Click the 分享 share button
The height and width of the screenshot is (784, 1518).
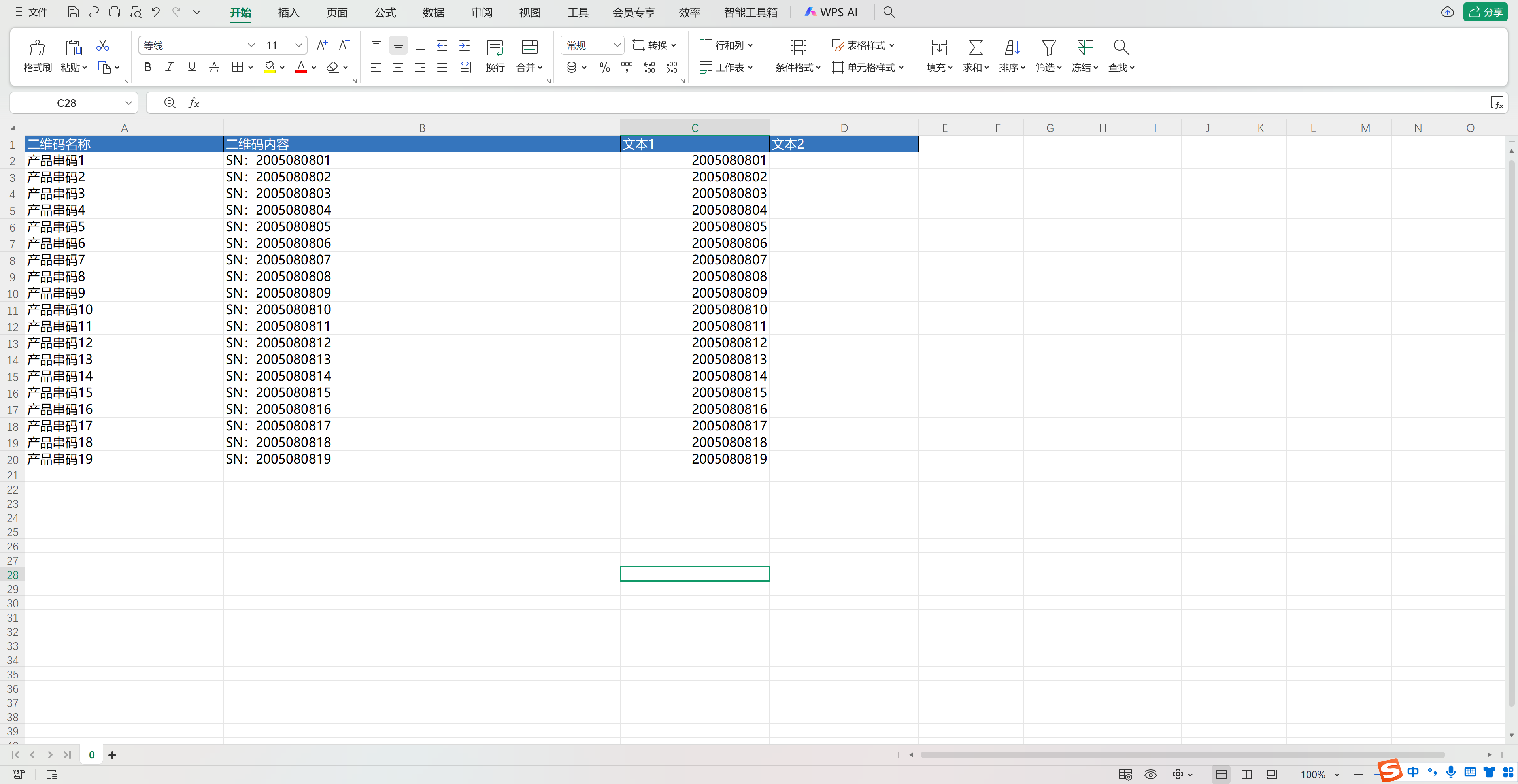[x=1486, y=12]
